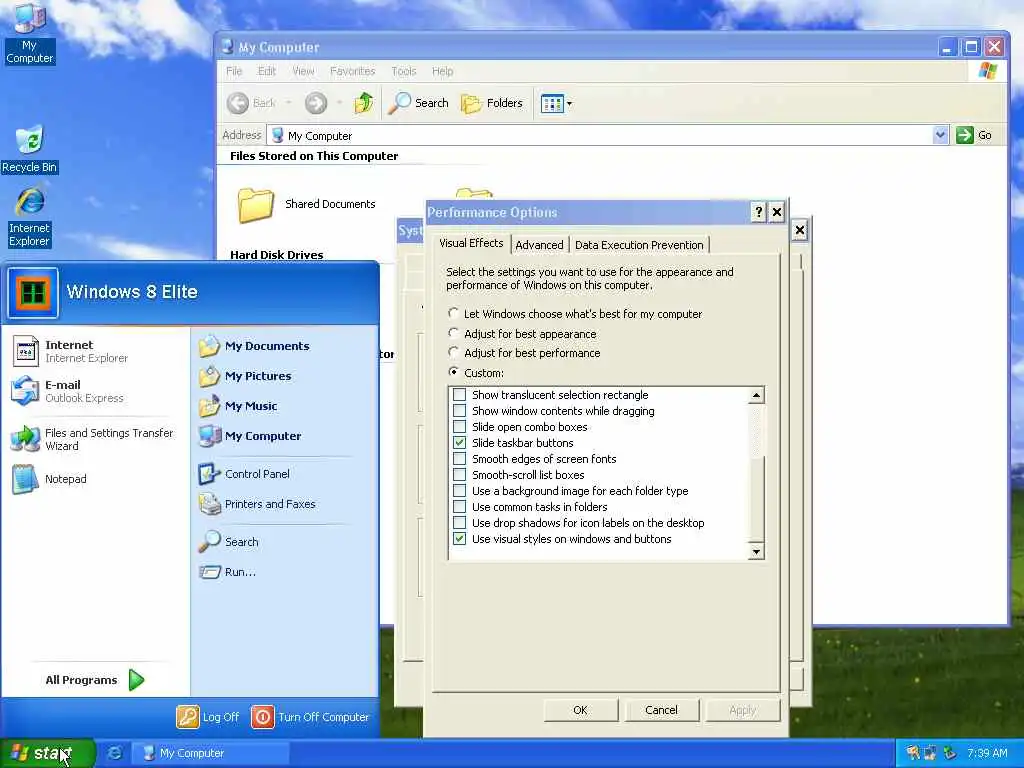1024x768 pixels.
Task: Expand All Programs submenu
Action: coord(95,680)
